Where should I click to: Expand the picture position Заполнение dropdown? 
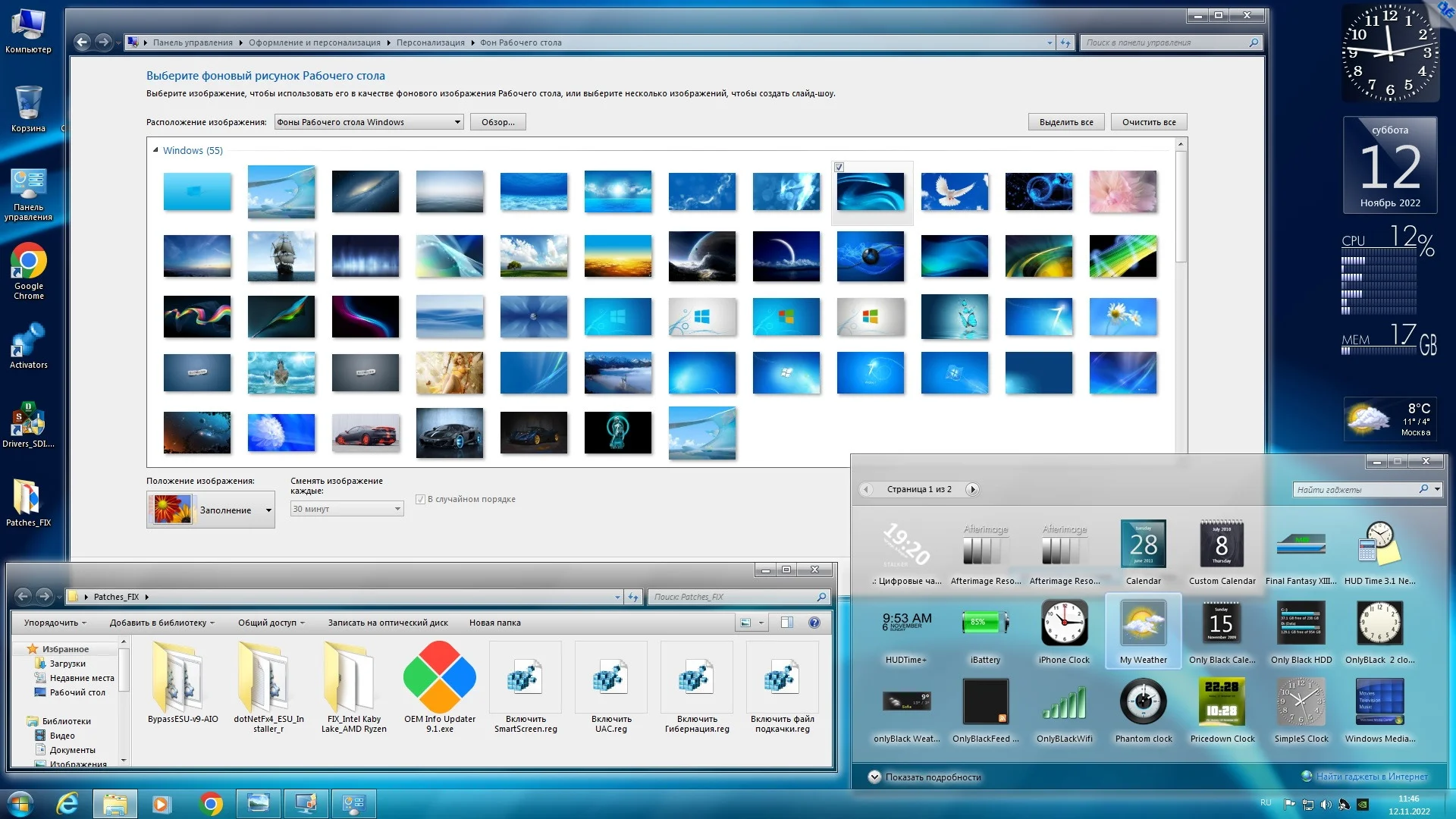pyautogui.click(x=268, y=510)
